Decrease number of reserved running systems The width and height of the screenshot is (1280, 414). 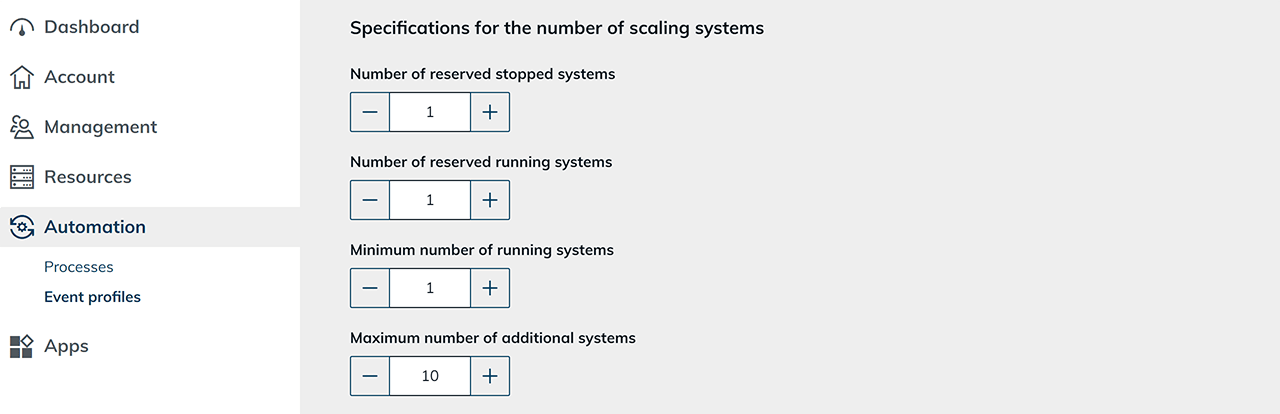370,200
